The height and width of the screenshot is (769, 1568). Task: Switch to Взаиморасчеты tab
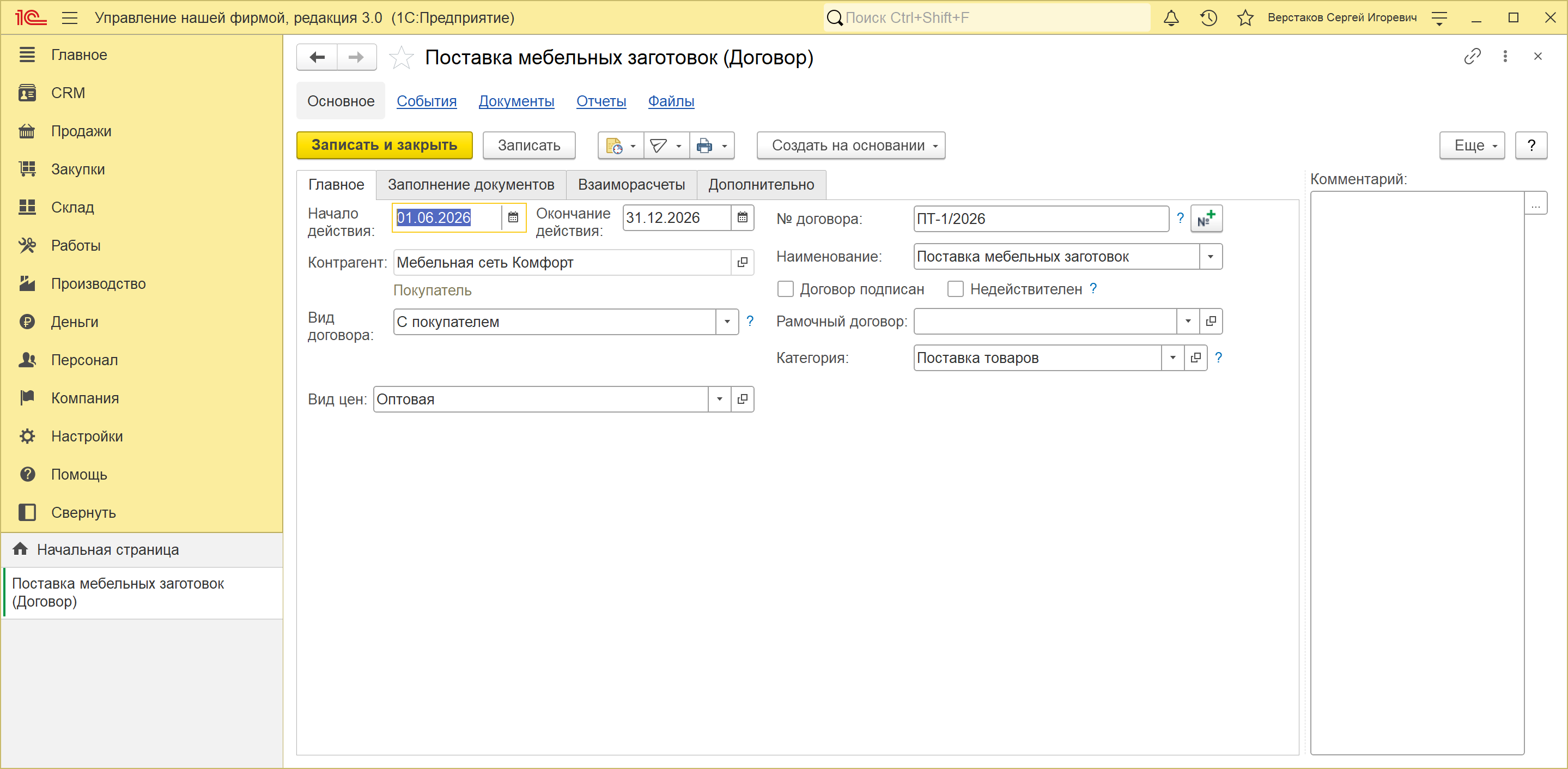click(x=631, y=185)
